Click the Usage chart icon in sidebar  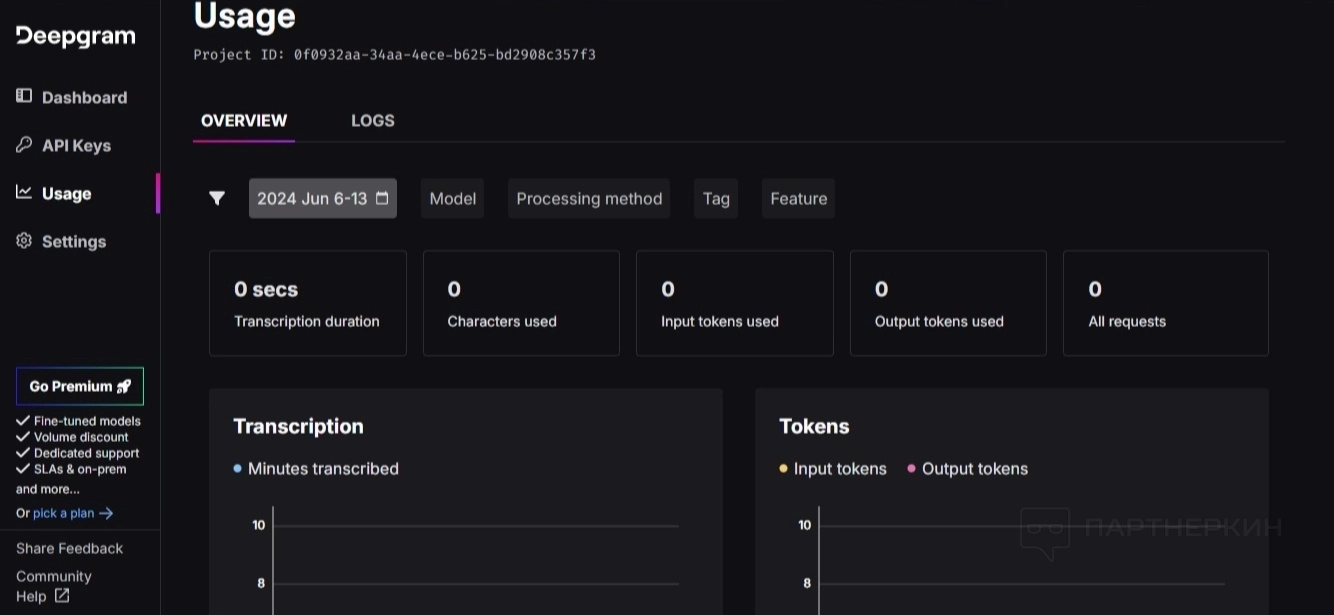(x=24, y=192)
